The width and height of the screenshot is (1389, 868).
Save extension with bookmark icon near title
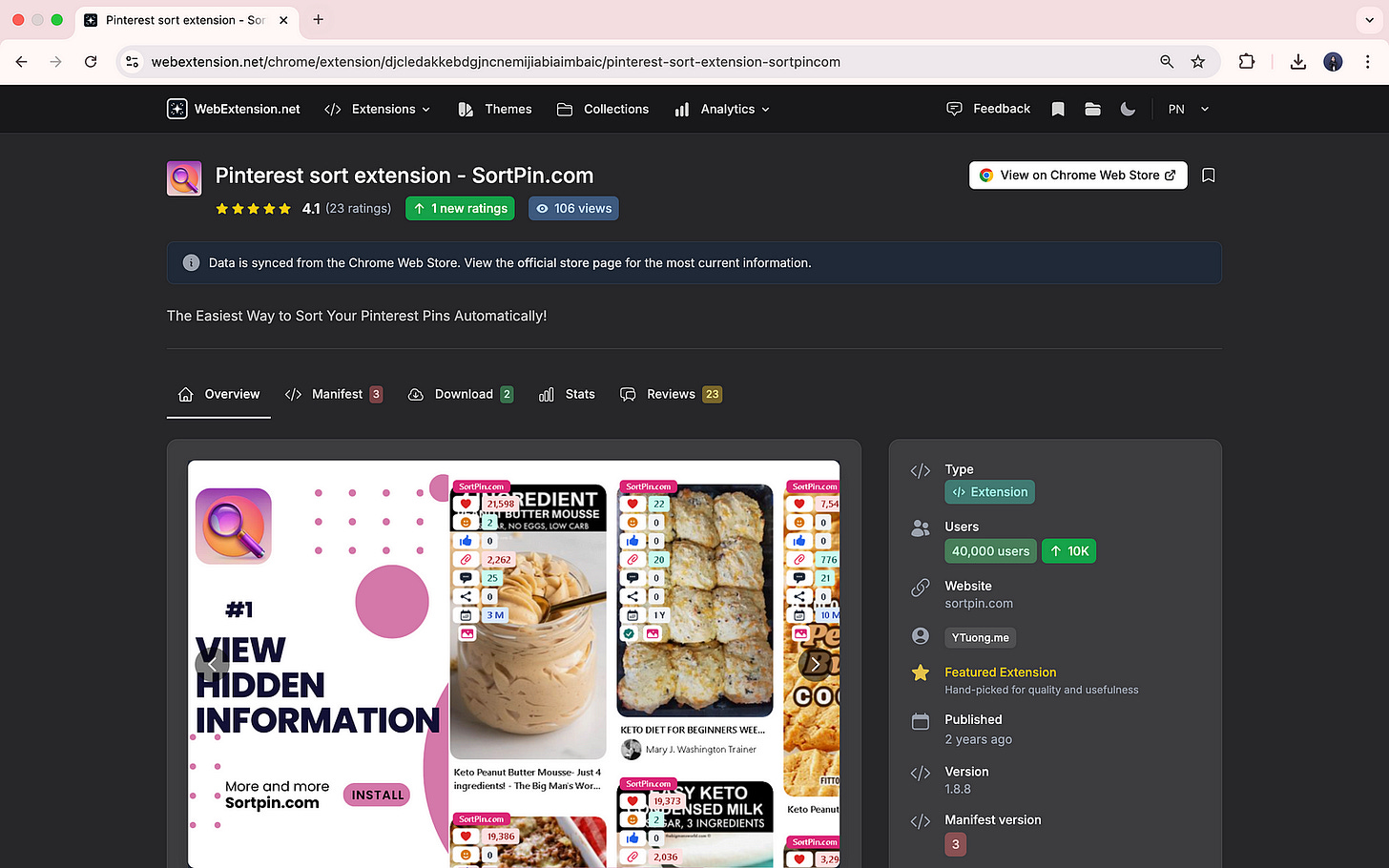pyautogui.click(x=1209, y=176)
